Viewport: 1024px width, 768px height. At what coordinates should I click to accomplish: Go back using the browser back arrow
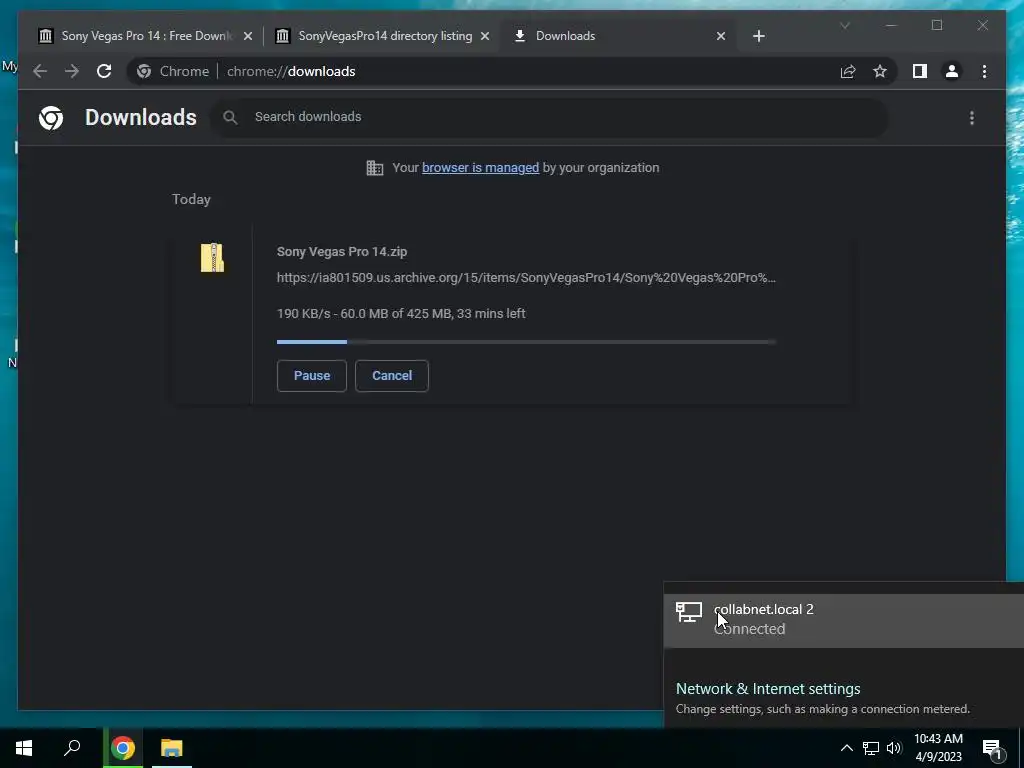pos(40,71)
